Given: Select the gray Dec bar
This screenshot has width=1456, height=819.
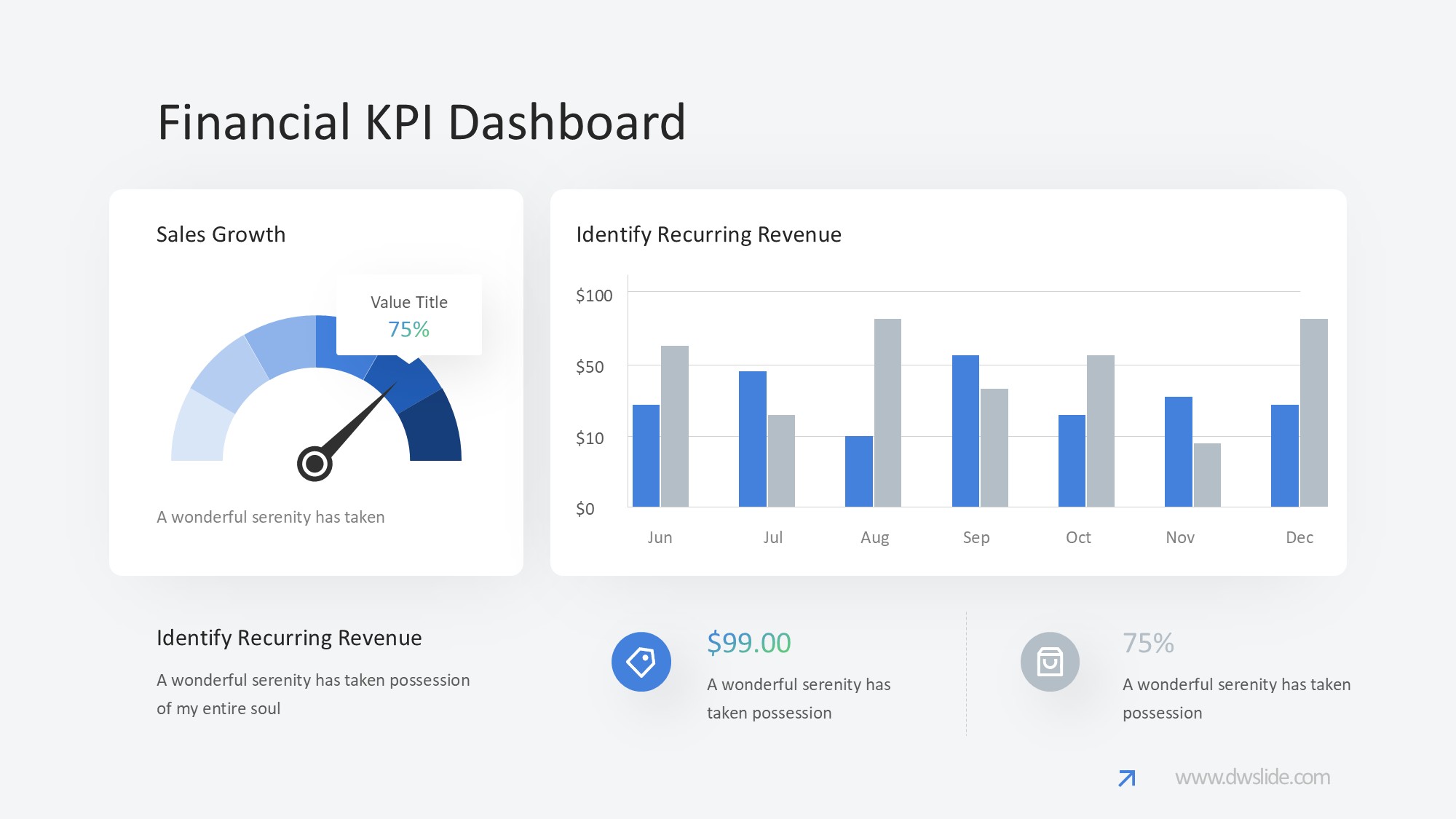Looking at the screenshot, I should (1313, 412).
